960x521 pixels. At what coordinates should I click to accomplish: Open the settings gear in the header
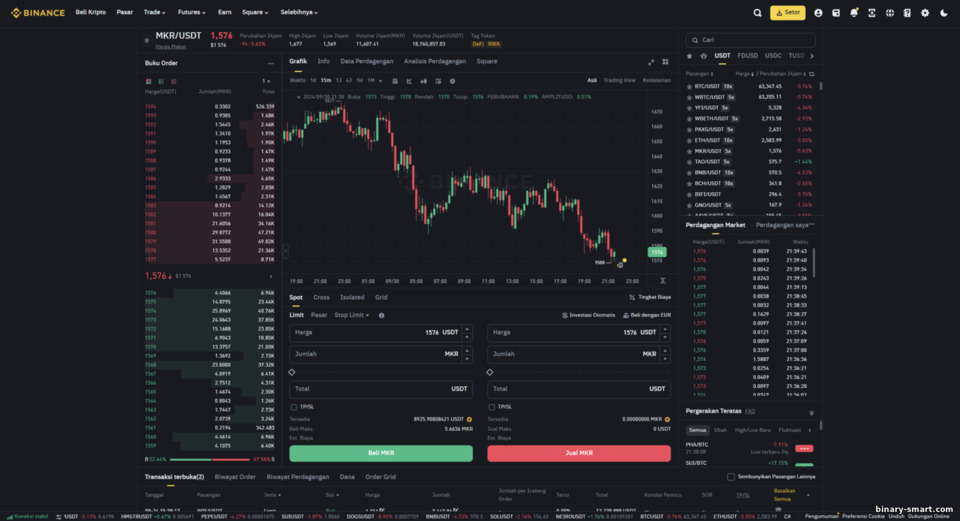[925, 13]
